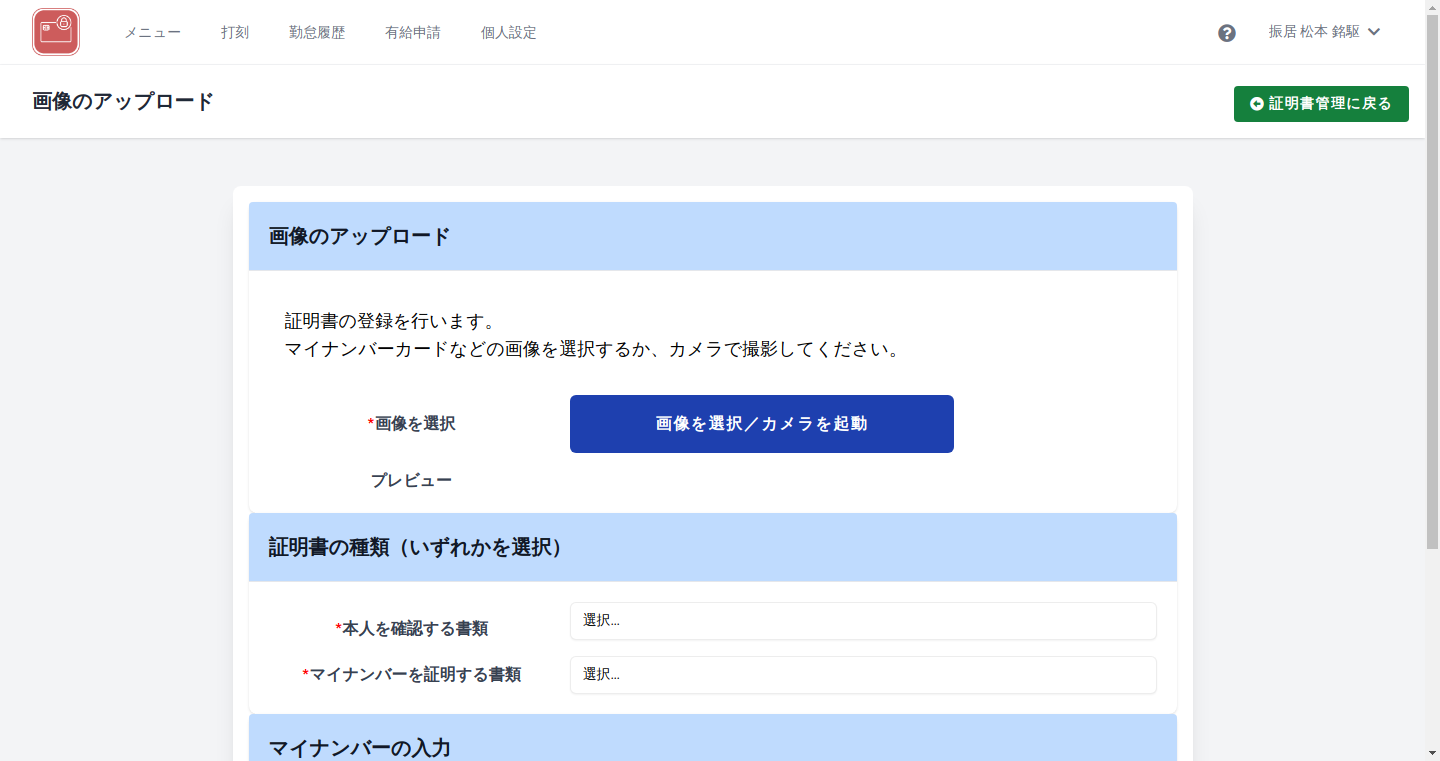Click the scrollbar down arrow
The width and height of the screenshot is (1440, 761).
1432,752
